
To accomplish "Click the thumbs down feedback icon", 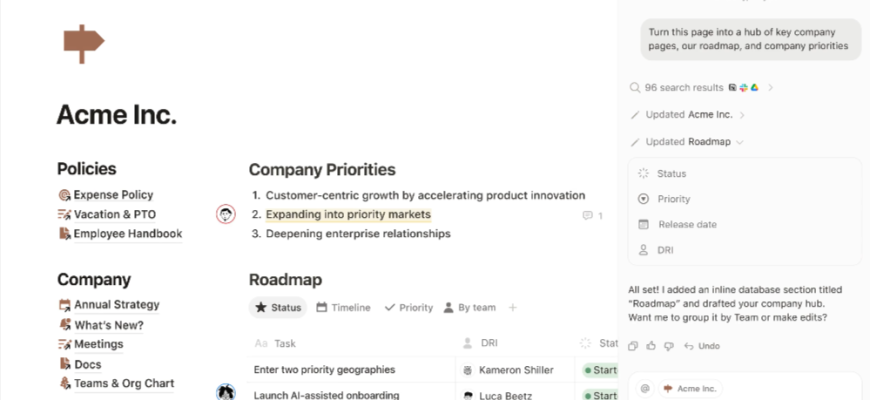I will (668, 346).
